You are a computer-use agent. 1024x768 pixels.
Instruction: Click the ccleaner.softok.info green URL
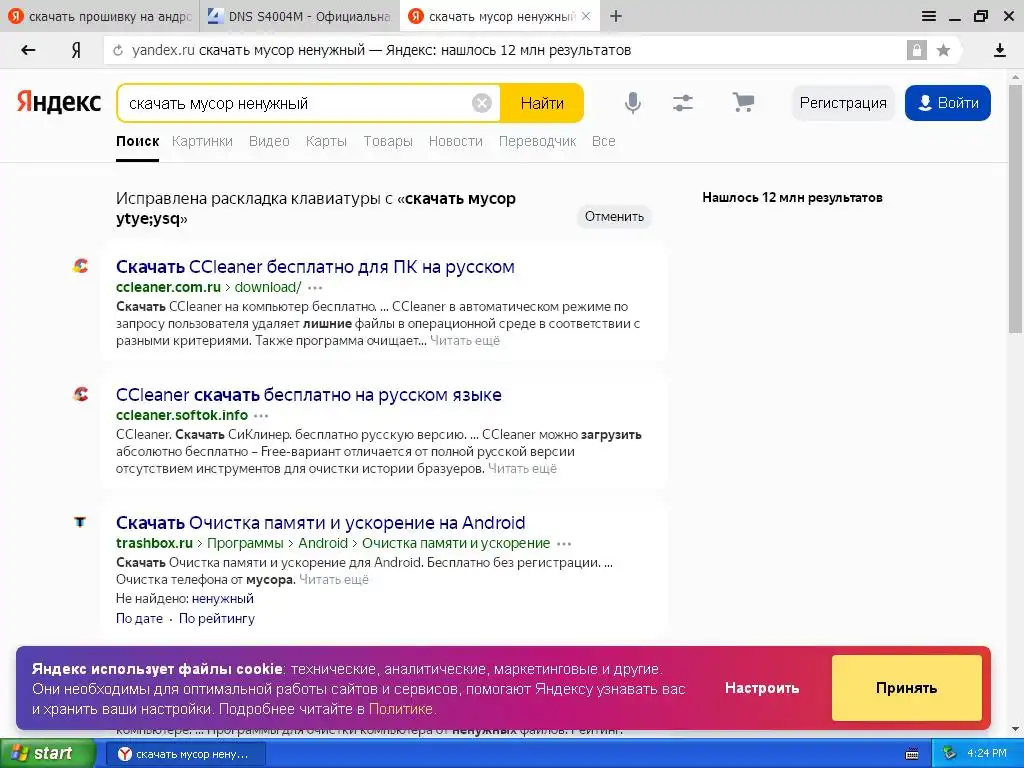pos(182,415)
